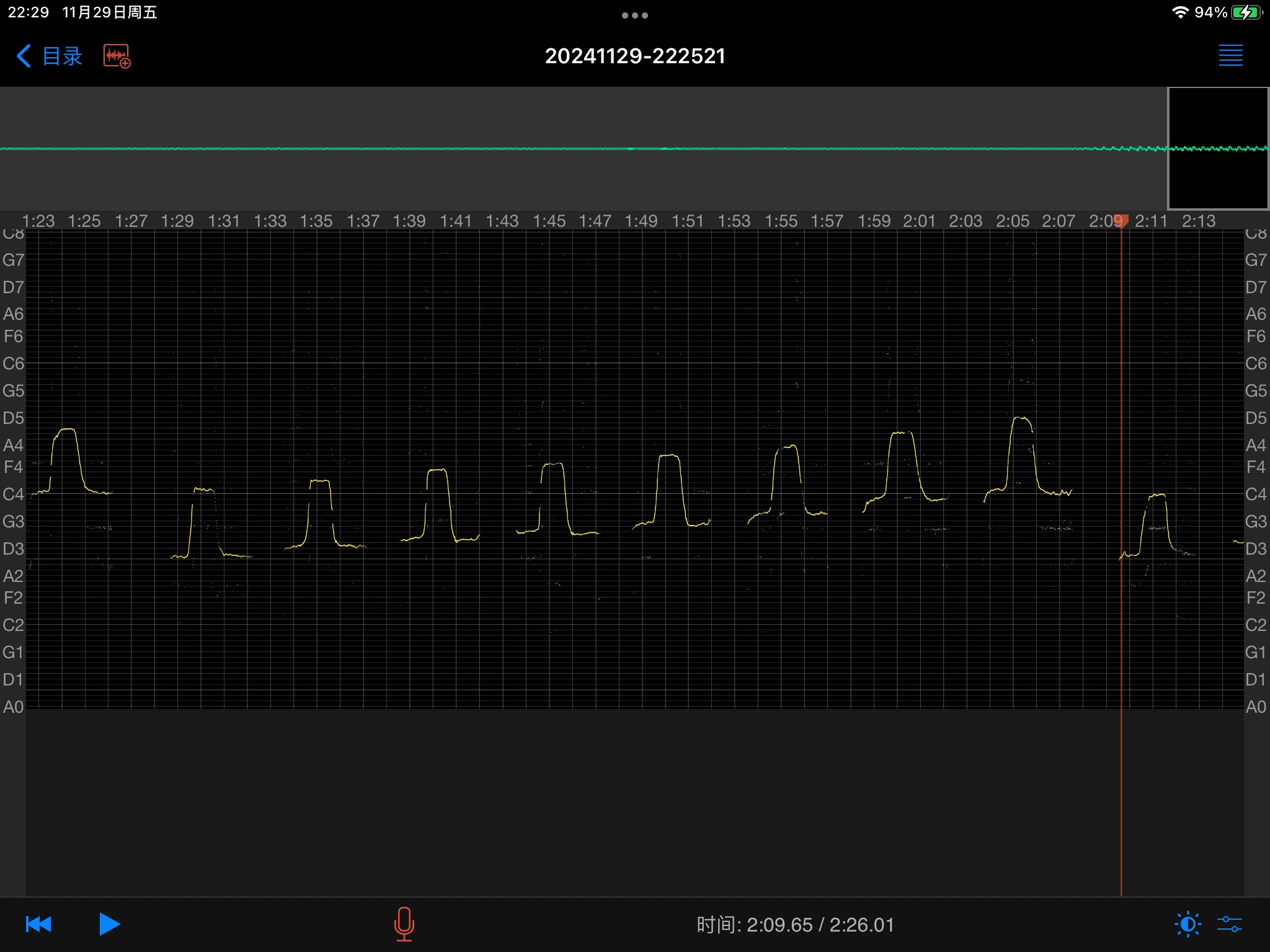Open the list menu icon at top right

(x=1230, y=56)
